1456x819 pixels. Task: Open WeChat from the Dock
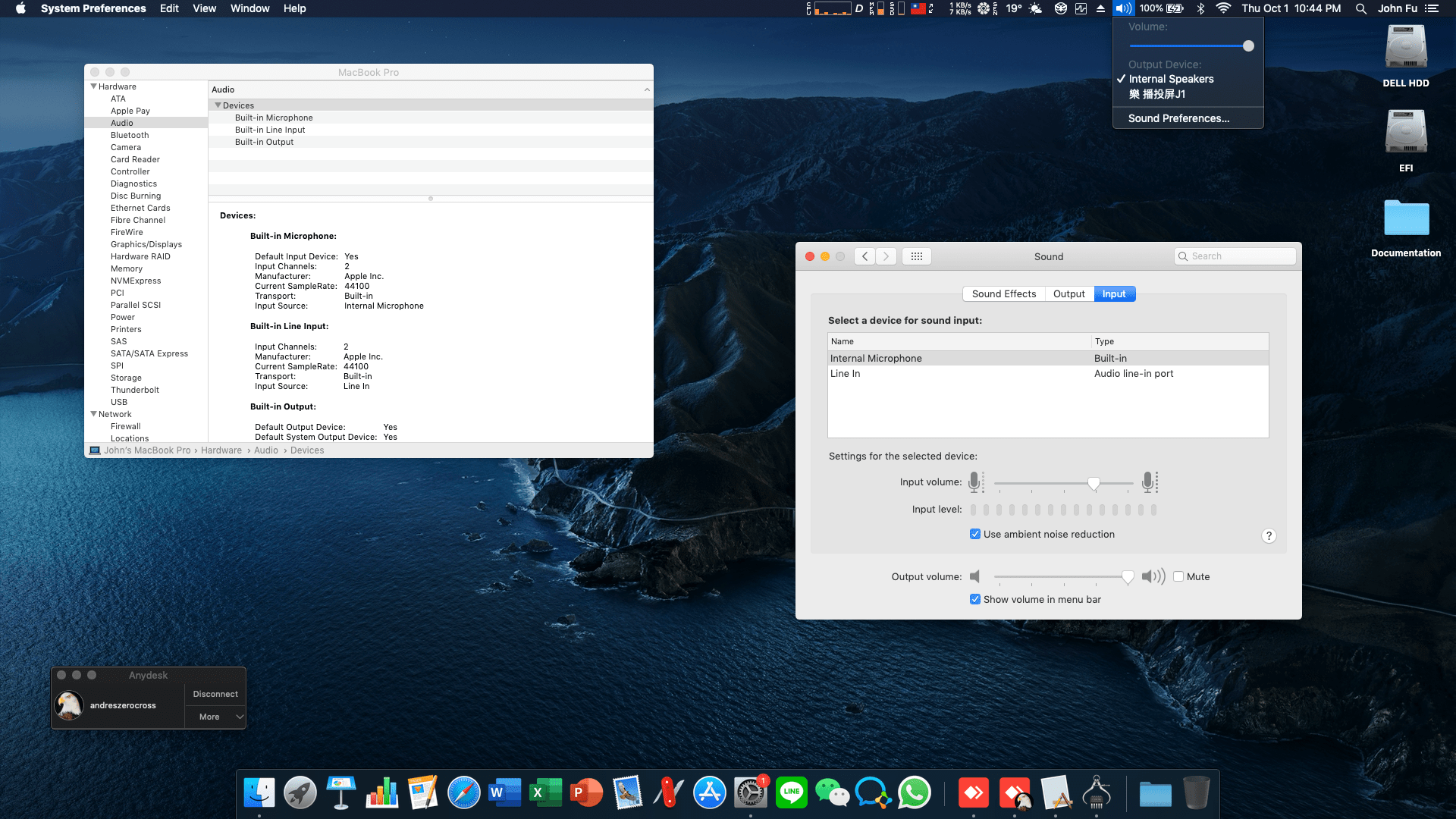coord(832,792)
